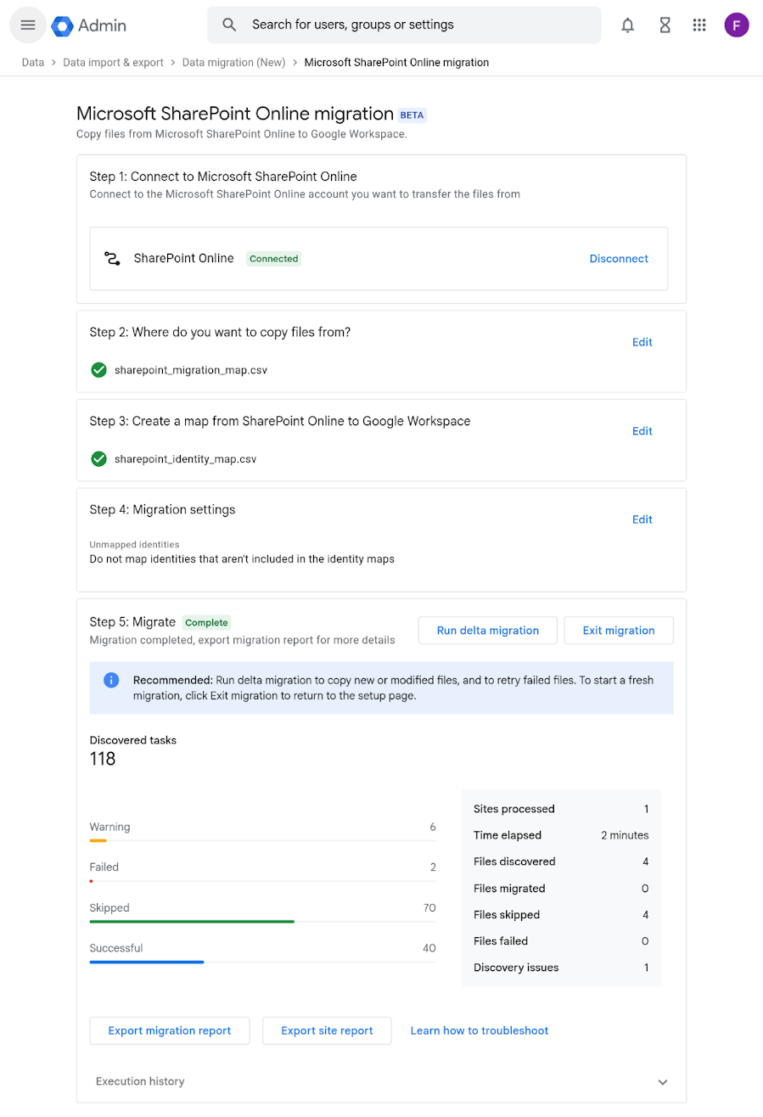The image size is (763, 1117).
Task: Open the account avatar F
Action: [x=736, y=25]
